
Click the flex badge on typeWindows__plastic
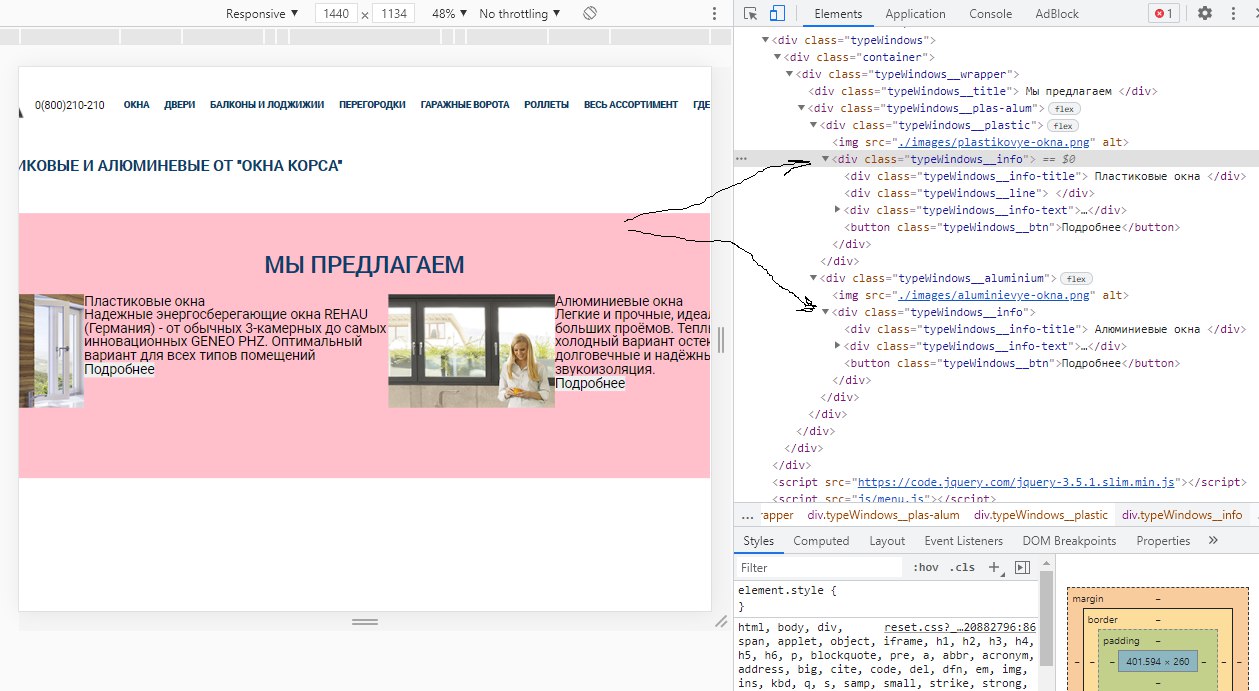tap(1062, 125)
